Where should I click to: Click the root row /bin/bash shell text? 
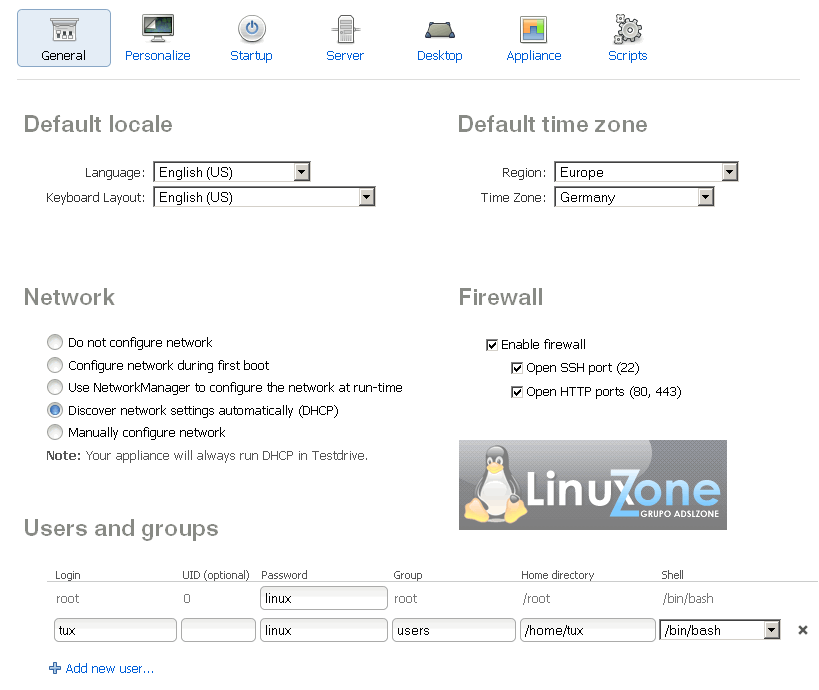click(x=688, y=599)
